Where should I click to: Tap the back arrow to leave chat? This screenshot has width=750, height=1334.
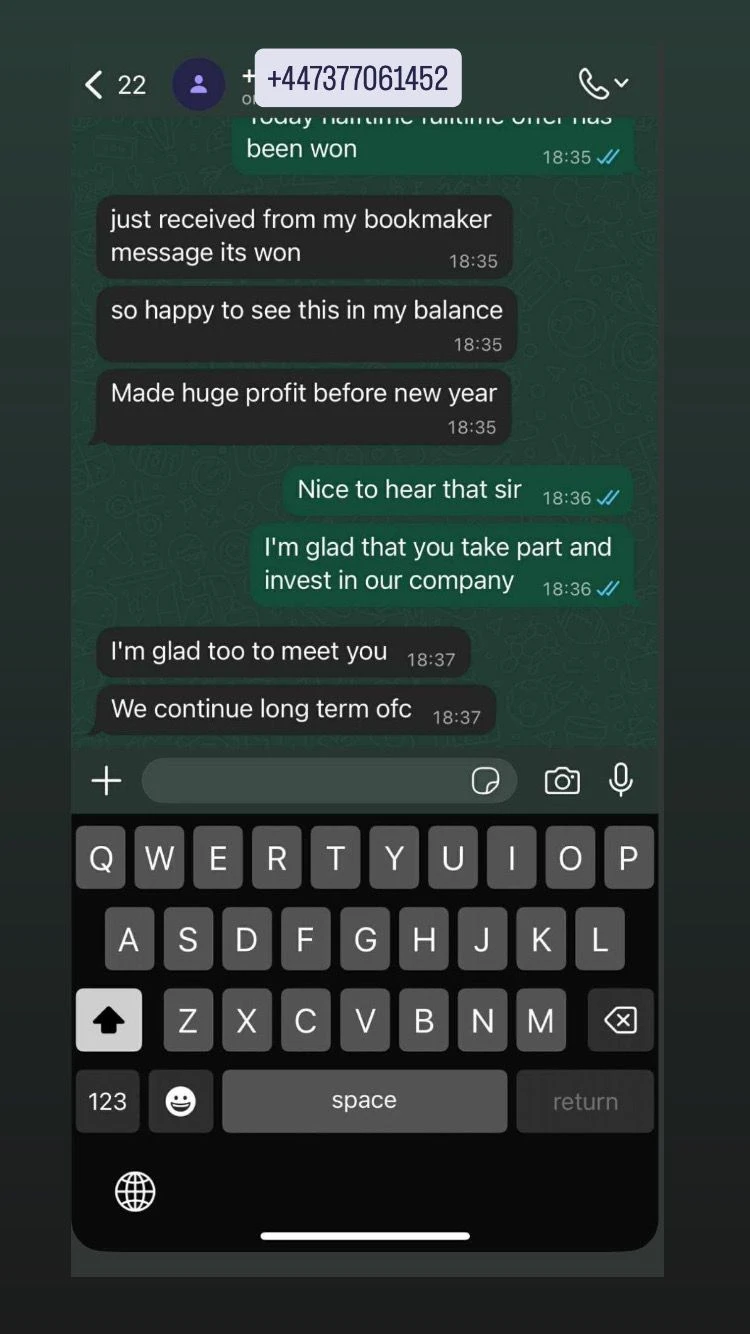(x=94, y=84)
